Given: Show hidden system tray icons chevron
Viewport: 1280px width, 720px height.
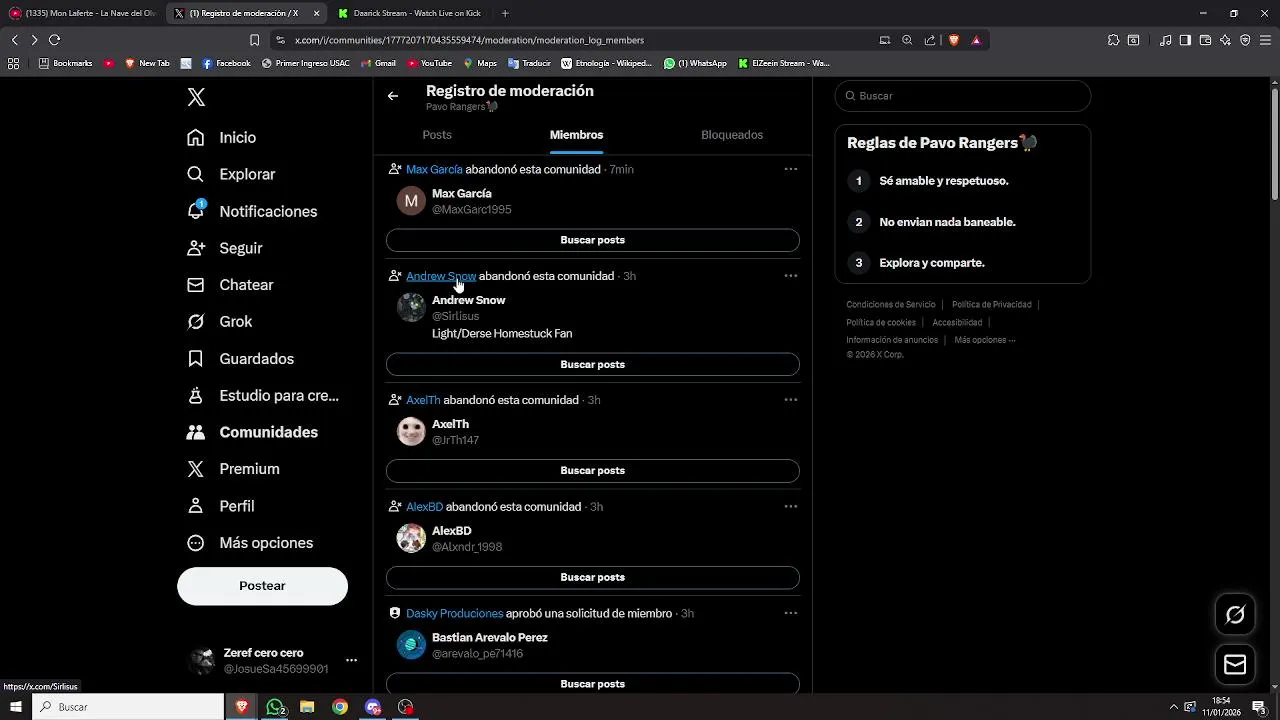Looking at the screenshot, I should click(1174, 707).
